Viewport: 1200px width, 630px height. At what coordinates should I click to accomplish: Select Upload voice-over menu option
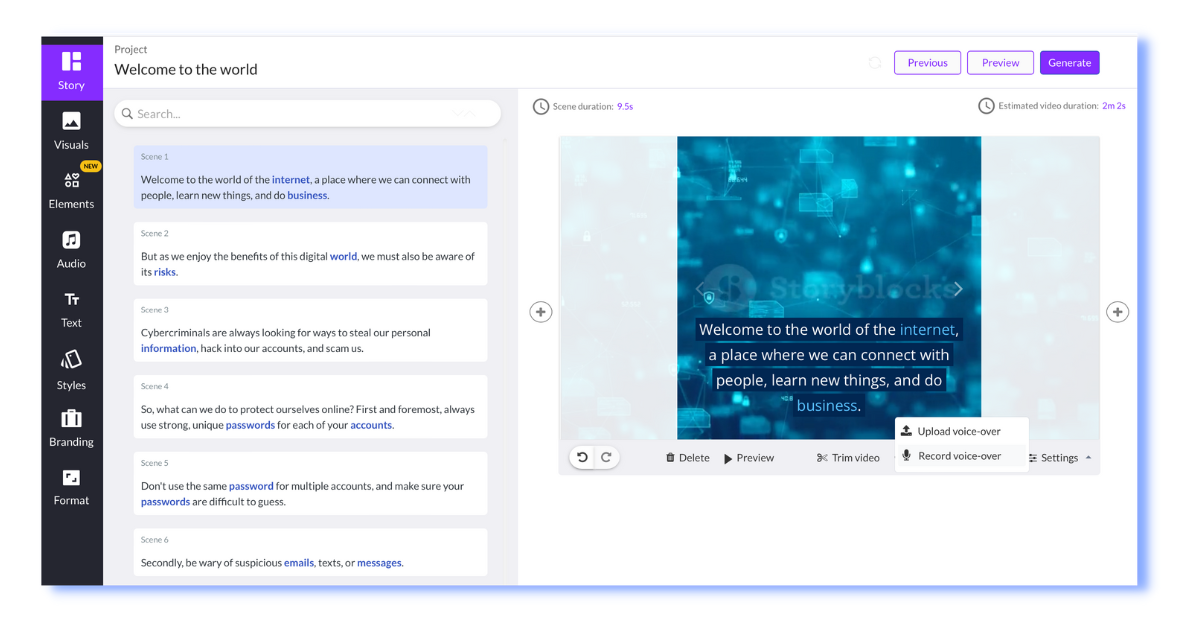coord(959,431)
